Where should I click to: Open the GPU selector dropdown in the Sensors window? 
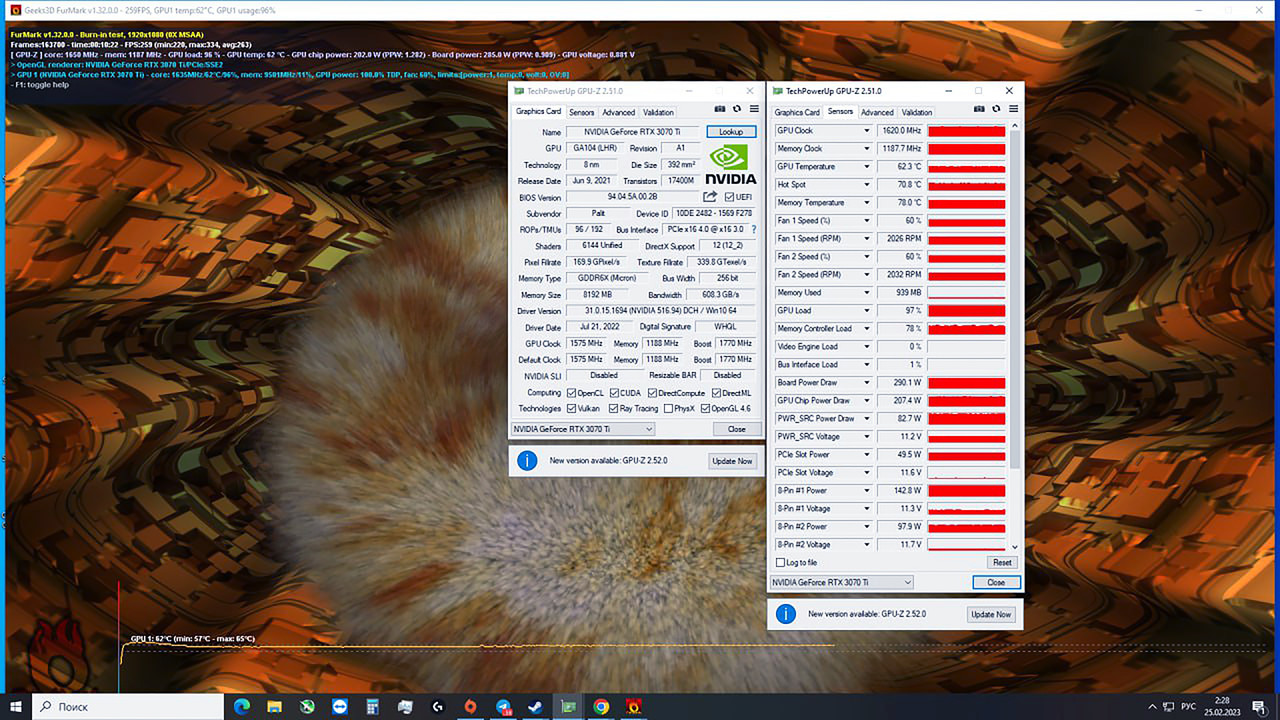pos(842,582)
